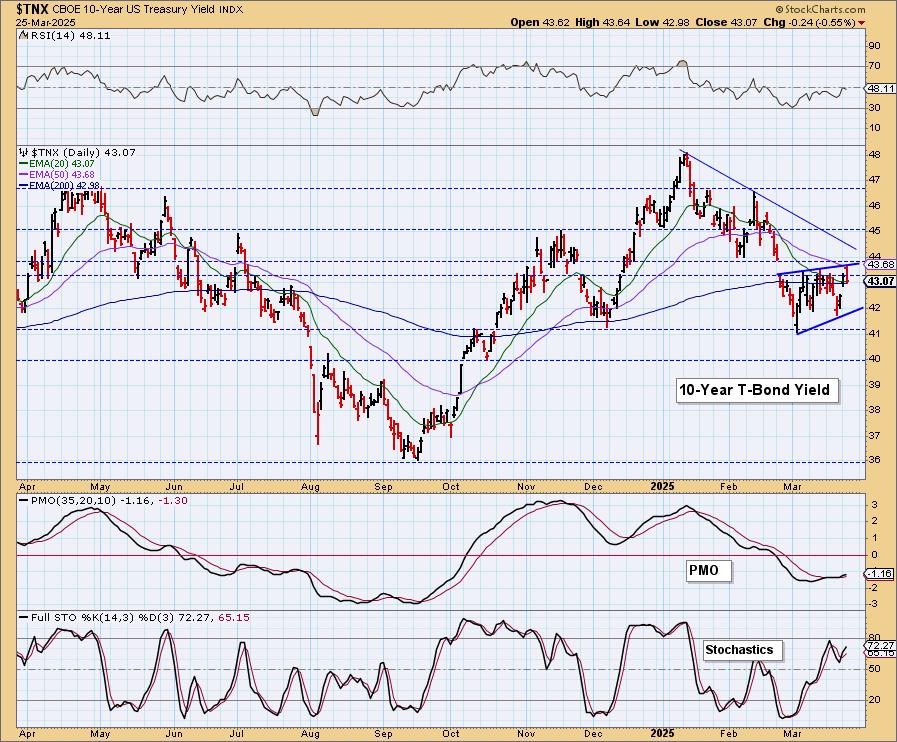
Task: Click the black line swatch before Full STO
Action: point(23,618)
